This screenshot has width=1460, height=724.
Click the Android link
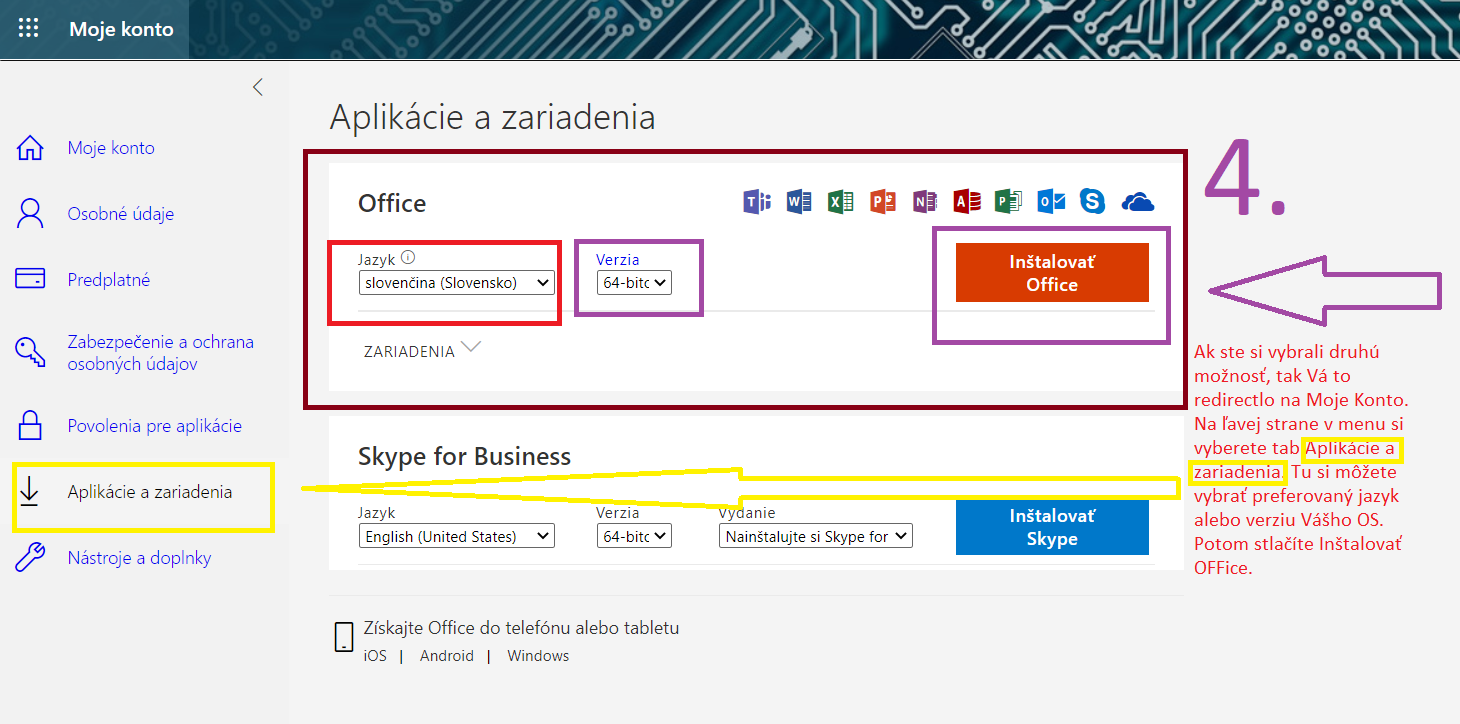point(447,656)
